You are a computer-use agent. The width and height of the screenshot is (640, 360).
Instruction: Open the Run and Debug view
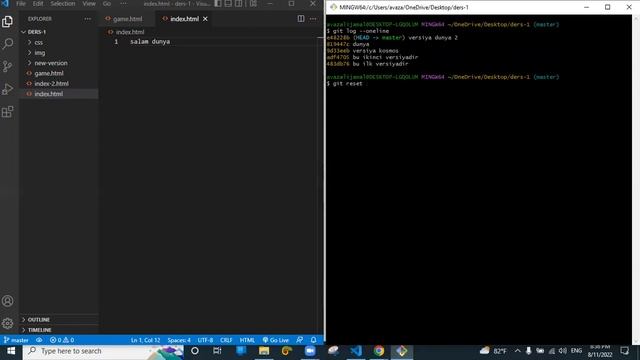click(x=7, y=89)
